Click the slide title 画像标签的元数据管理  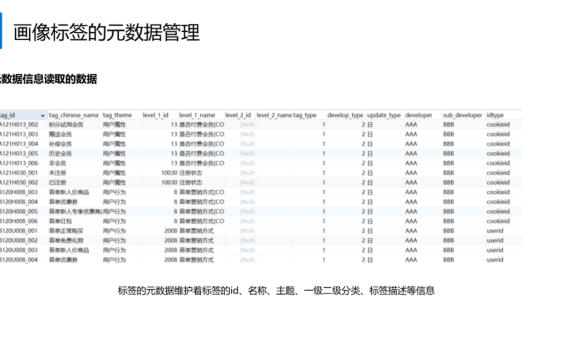pyautogui.click(x=107, y=32)
